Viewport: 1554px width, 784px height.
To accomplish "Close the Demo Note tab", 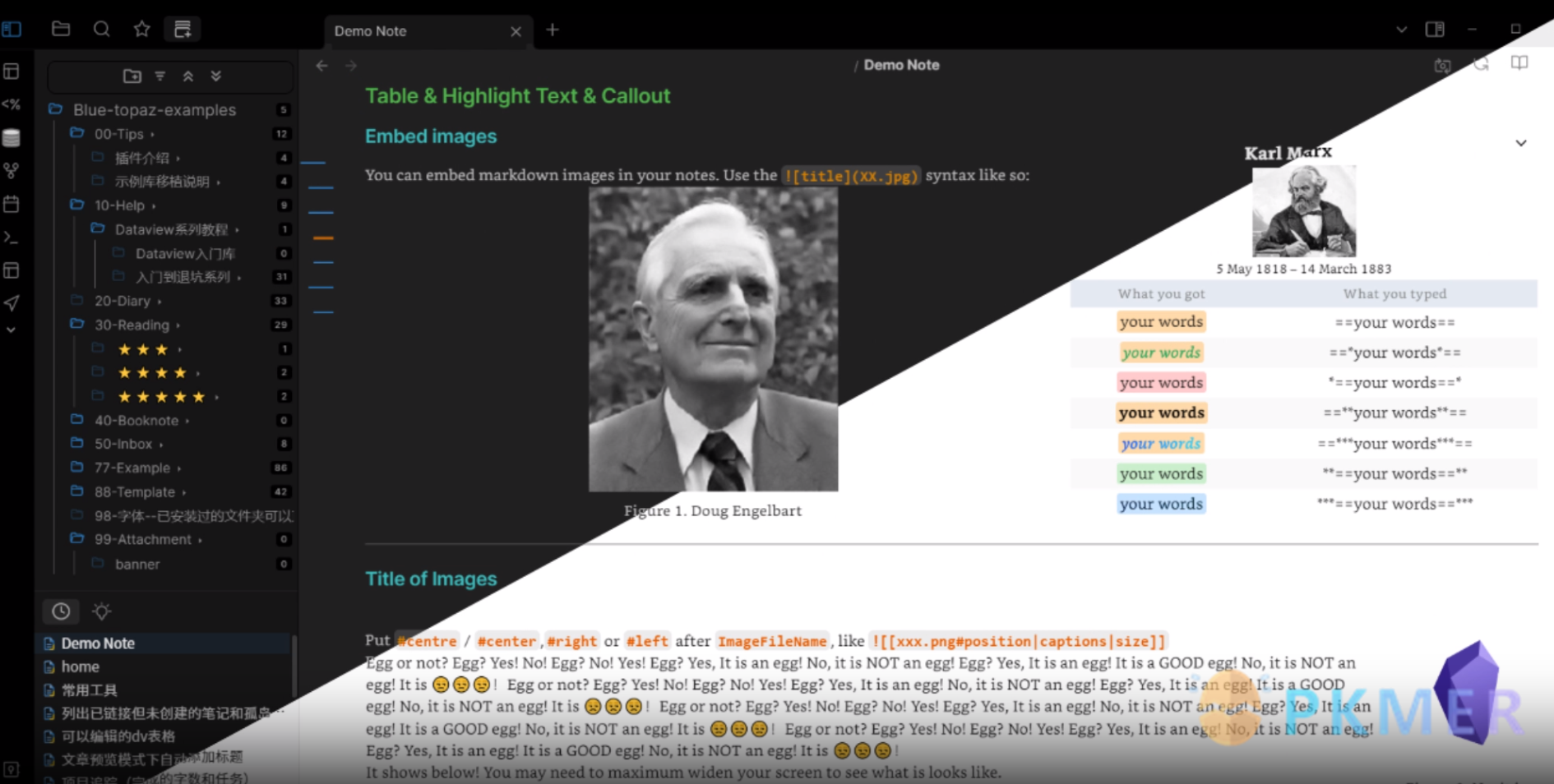I will pyautogui.click(x=516, y=31).
